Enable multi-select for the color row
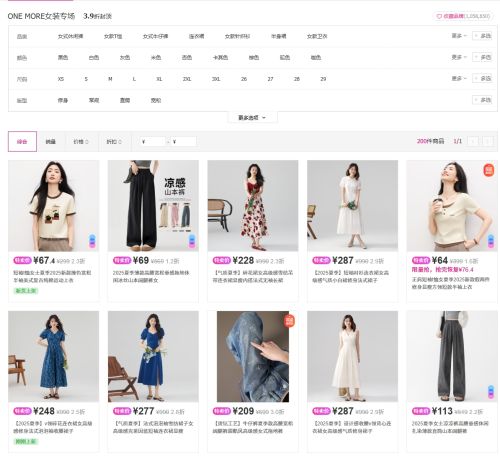500x458 pixels. click(482, 57)
